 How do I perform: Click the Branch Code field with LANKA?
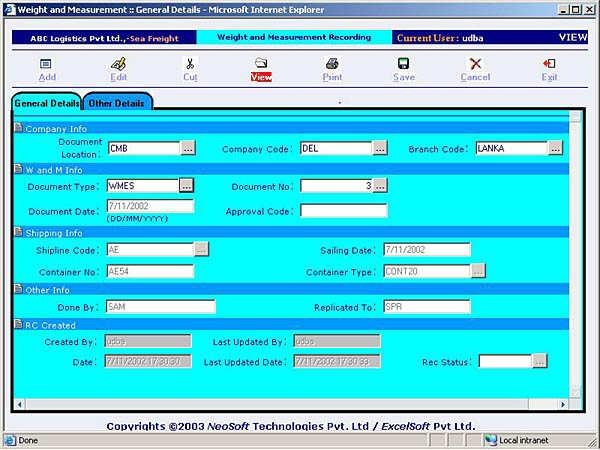(x=512, y=148)
